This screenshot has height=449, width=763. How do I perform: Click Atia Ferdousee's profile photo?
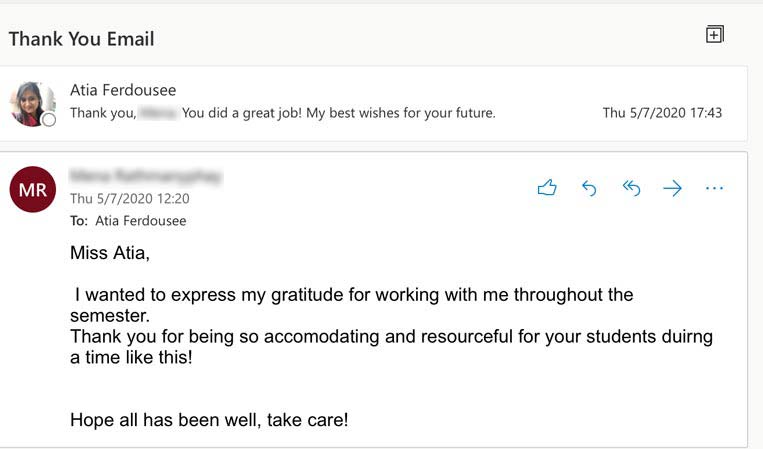(32, 103)
